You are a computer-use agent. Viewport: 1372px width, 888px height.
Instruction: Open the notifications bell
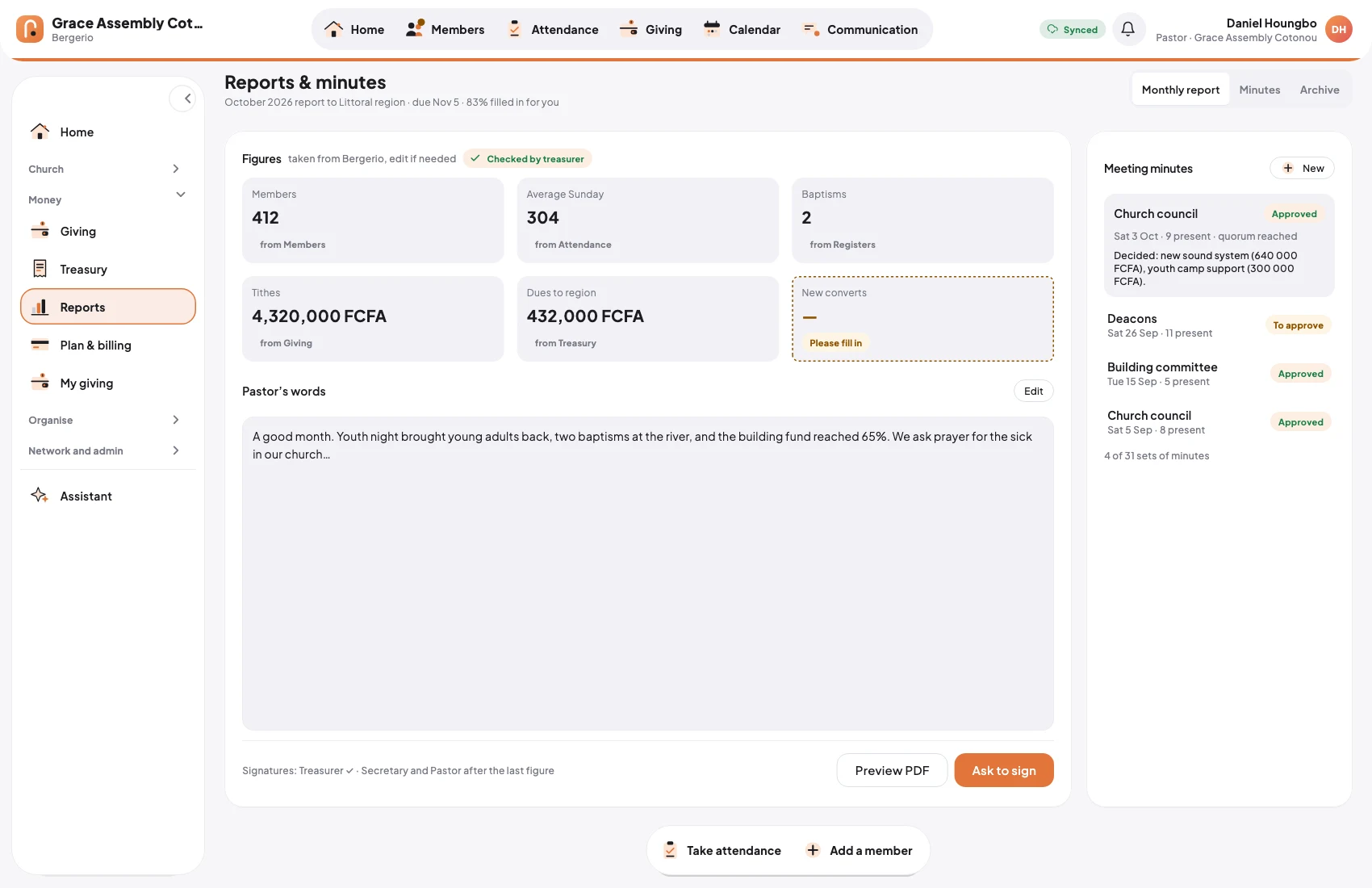click(x=1128, y=29)
